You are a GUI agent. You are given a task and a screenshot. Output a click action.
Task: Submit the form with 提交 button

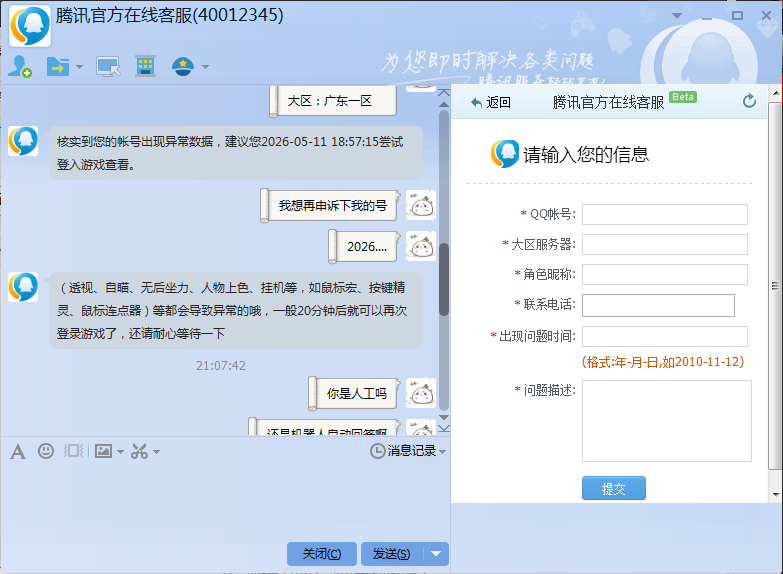pyautogui.click(x=614, y=488)
